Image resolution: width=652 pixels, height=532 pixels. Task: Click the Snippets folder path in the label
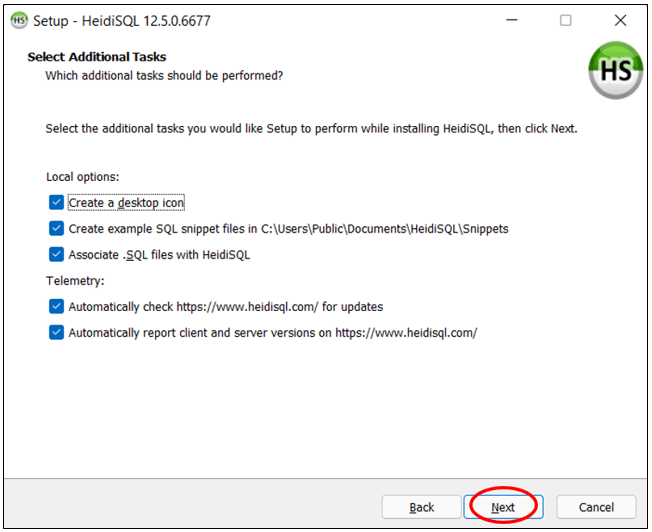[x=385, y=228]
